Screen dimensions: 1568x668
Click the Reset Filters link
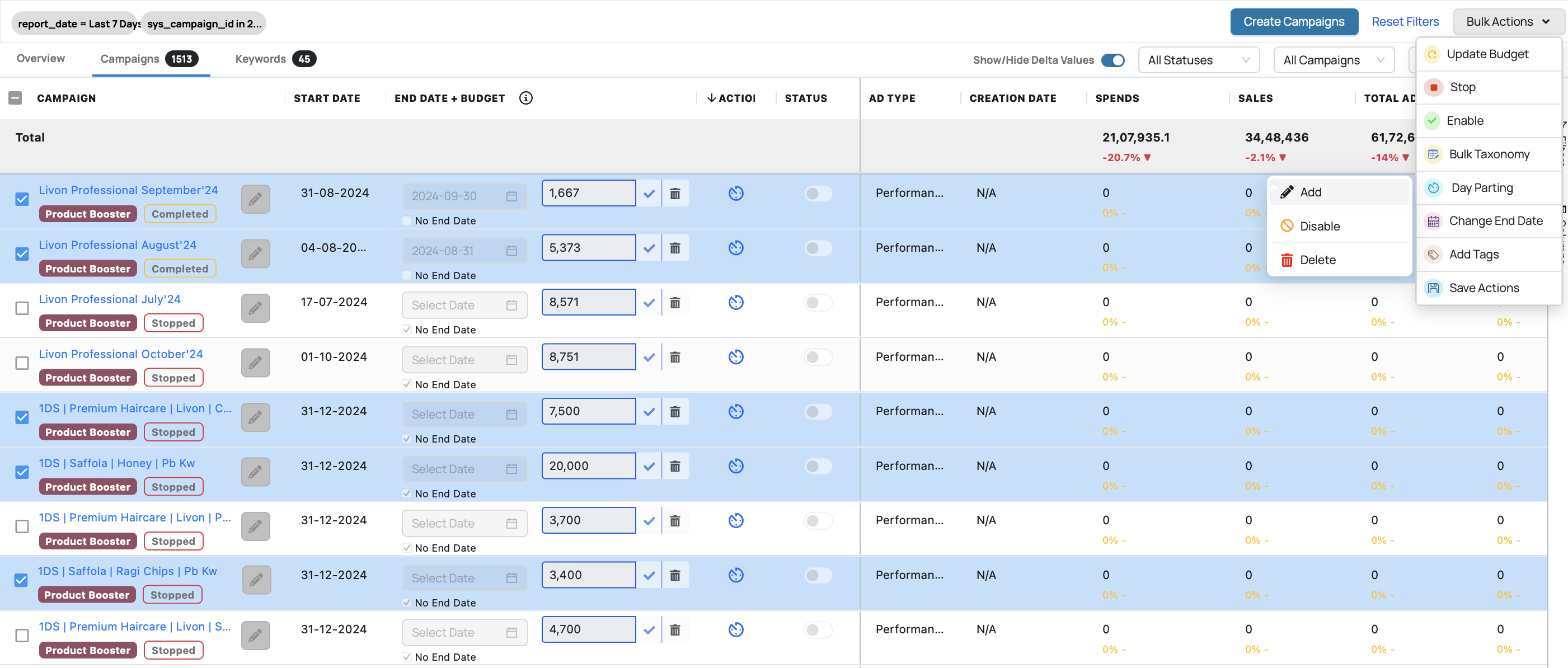point(1404,22)
